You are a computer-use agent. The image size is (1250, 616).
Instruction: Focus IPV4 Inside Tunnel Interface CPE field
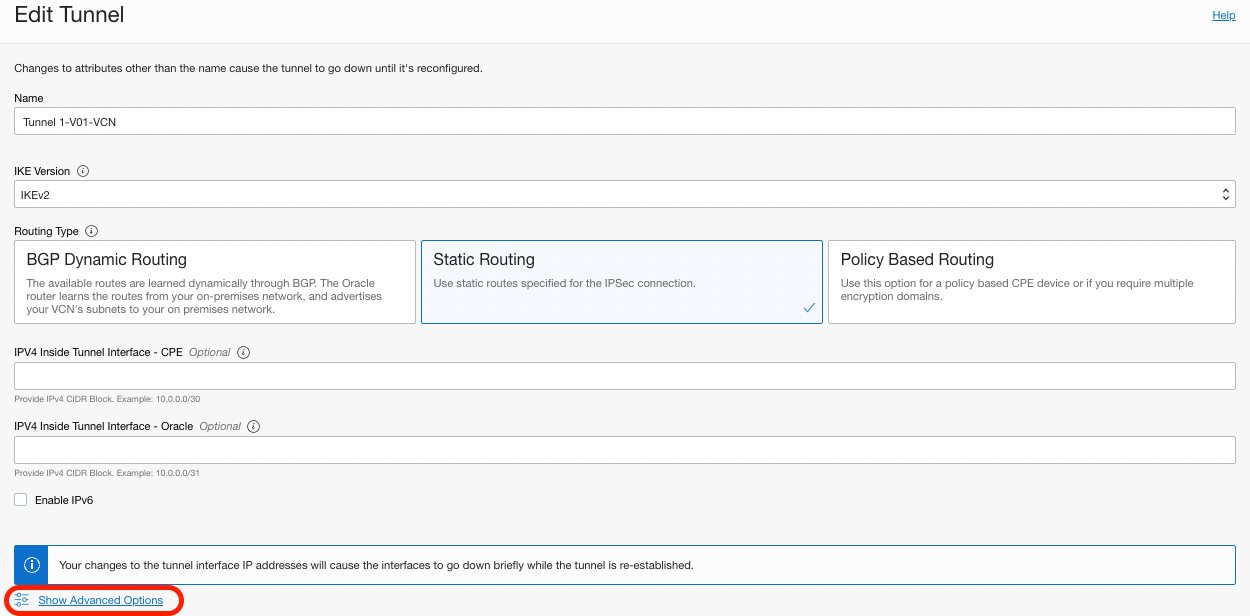pyautogui.click(x=625, y=376)
